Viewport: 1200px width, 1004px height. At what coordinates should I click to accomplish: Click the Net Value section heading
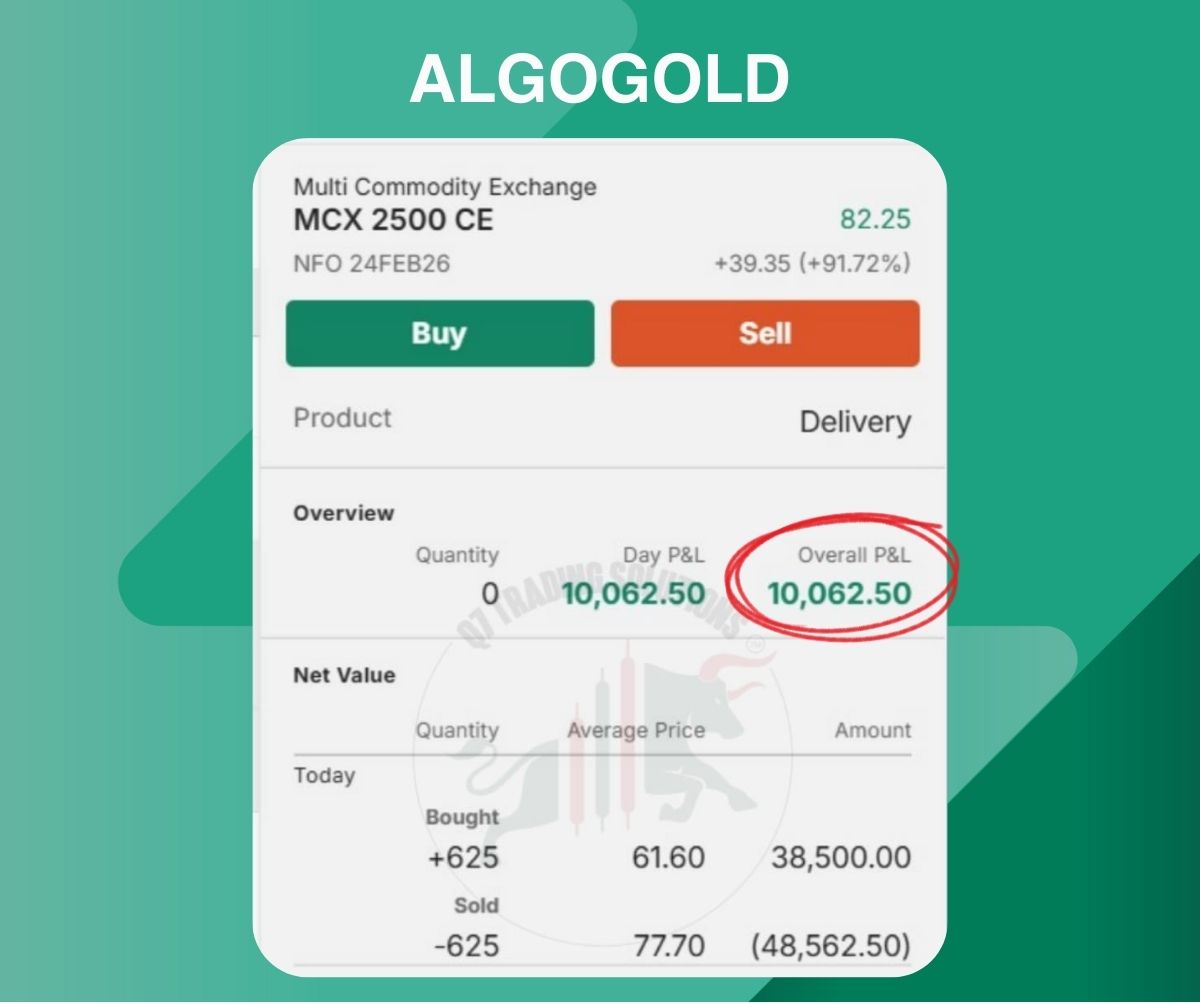pos(343,675)
